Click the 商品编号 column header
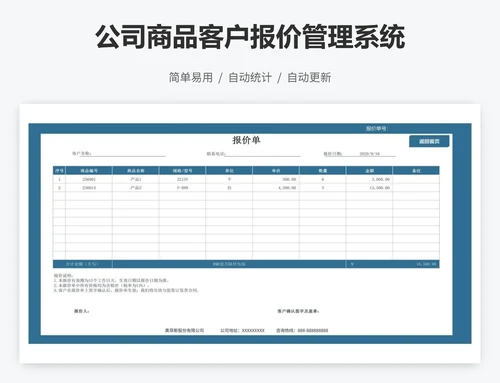 [89, 171]
